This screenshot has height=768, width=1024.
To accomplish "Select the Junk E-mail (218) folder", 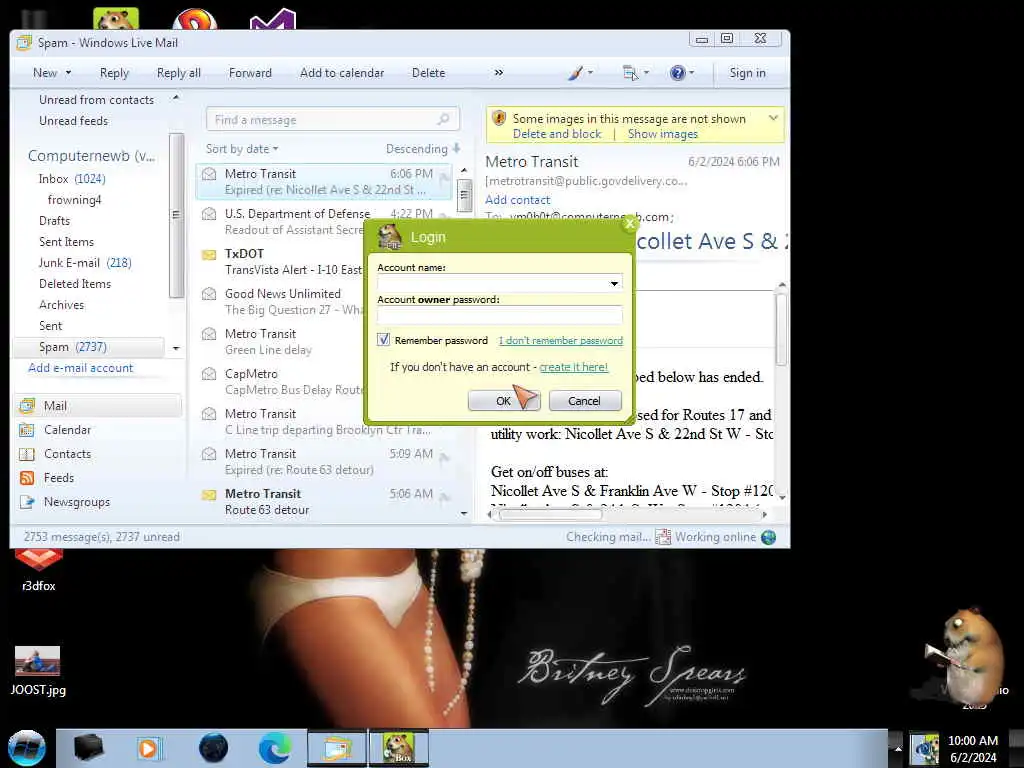I will pos(85,263).
